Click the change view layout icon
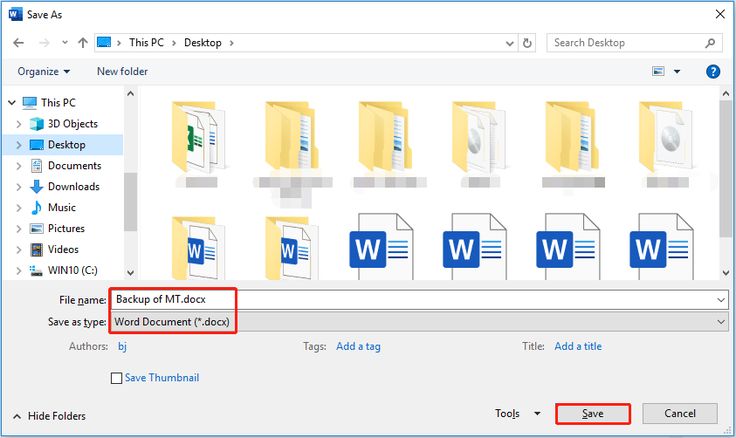The height and width of the screenshot is (438, 736). click(x=658, y=72)
